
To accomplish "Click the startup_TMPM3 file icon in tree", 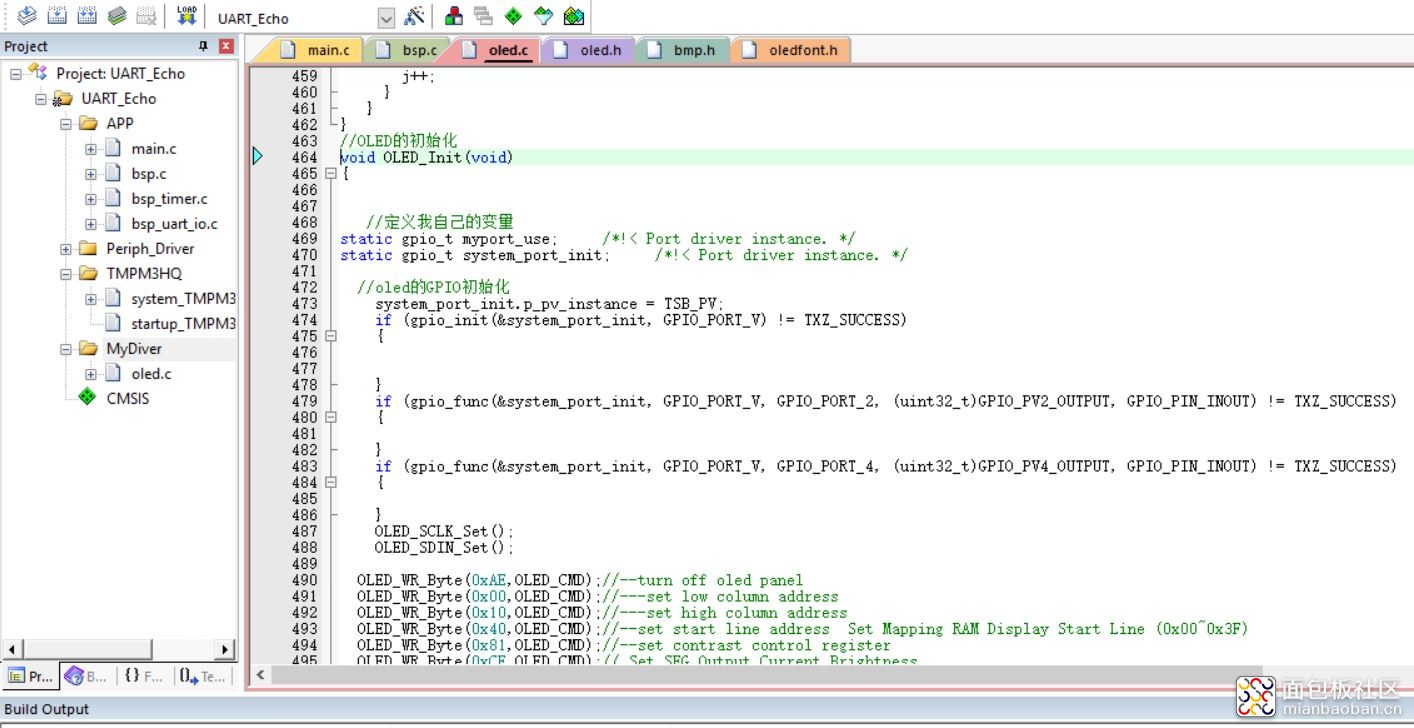I will point(114,323).
